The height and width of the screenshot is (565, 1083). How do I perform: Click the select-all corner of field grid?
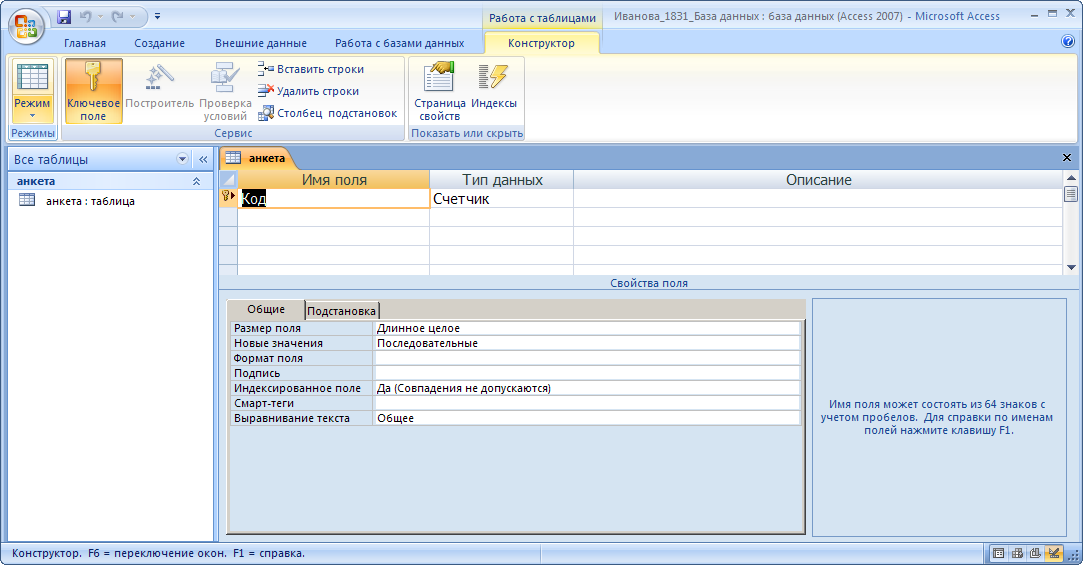pos(229,180)
